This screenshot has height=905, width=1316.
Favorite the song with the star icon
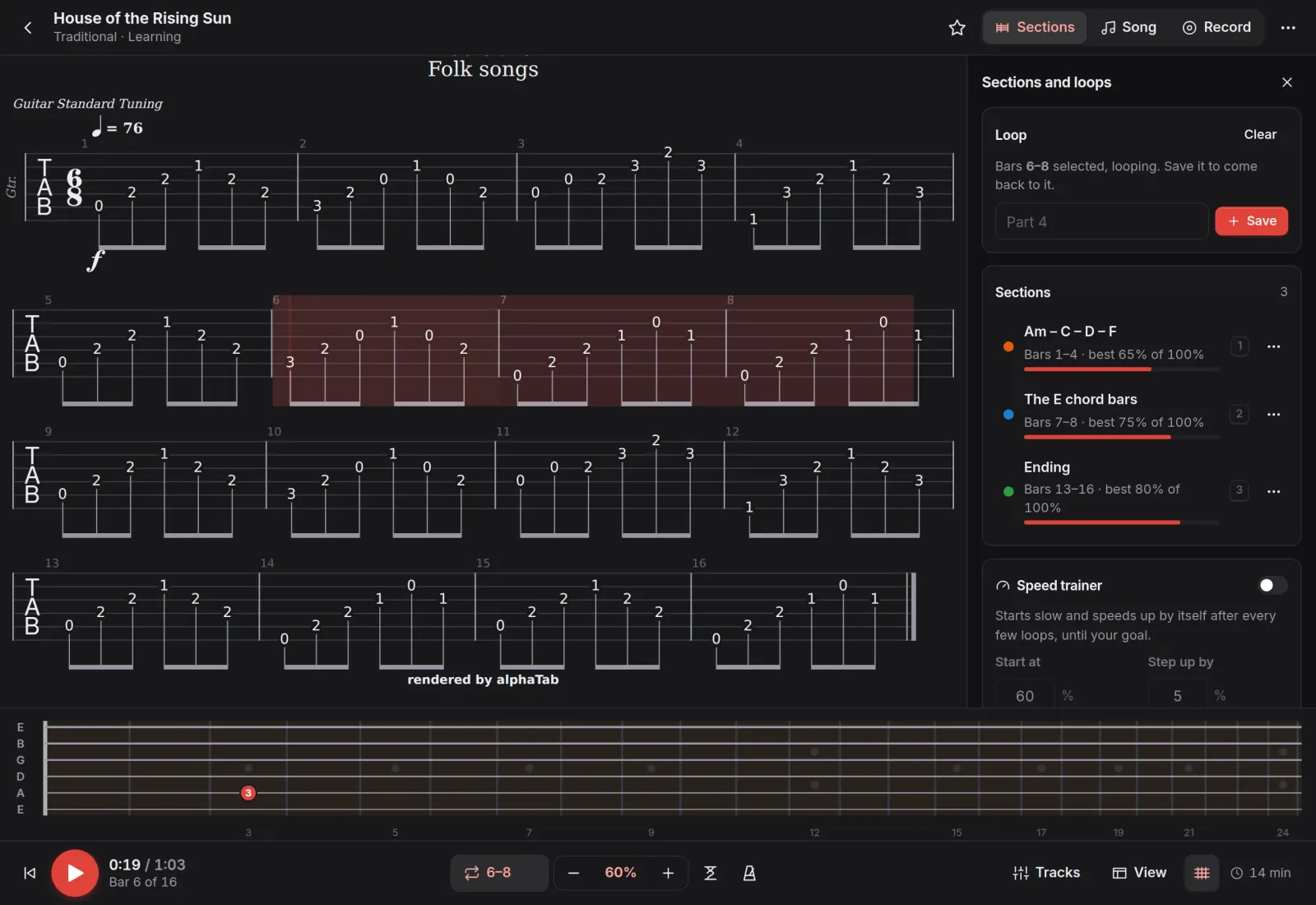tap(957, 27)
